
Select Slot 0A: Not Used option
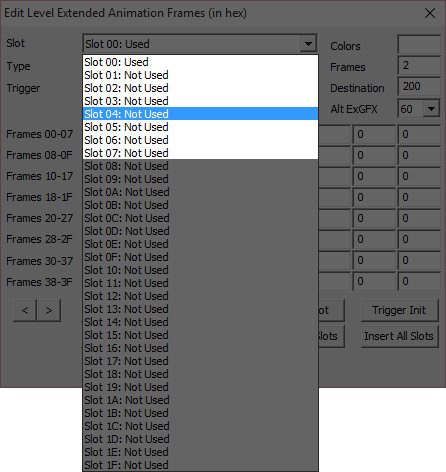click(200, 192)
